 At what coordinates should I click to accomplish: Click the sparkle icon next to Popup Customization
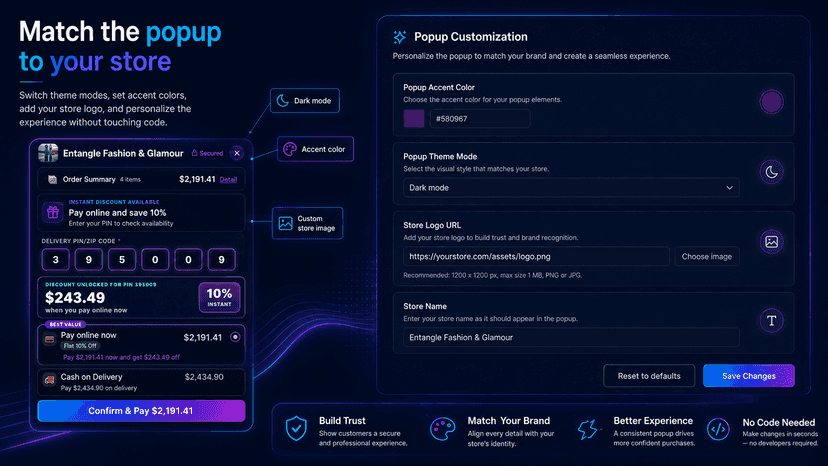point(400,37)
